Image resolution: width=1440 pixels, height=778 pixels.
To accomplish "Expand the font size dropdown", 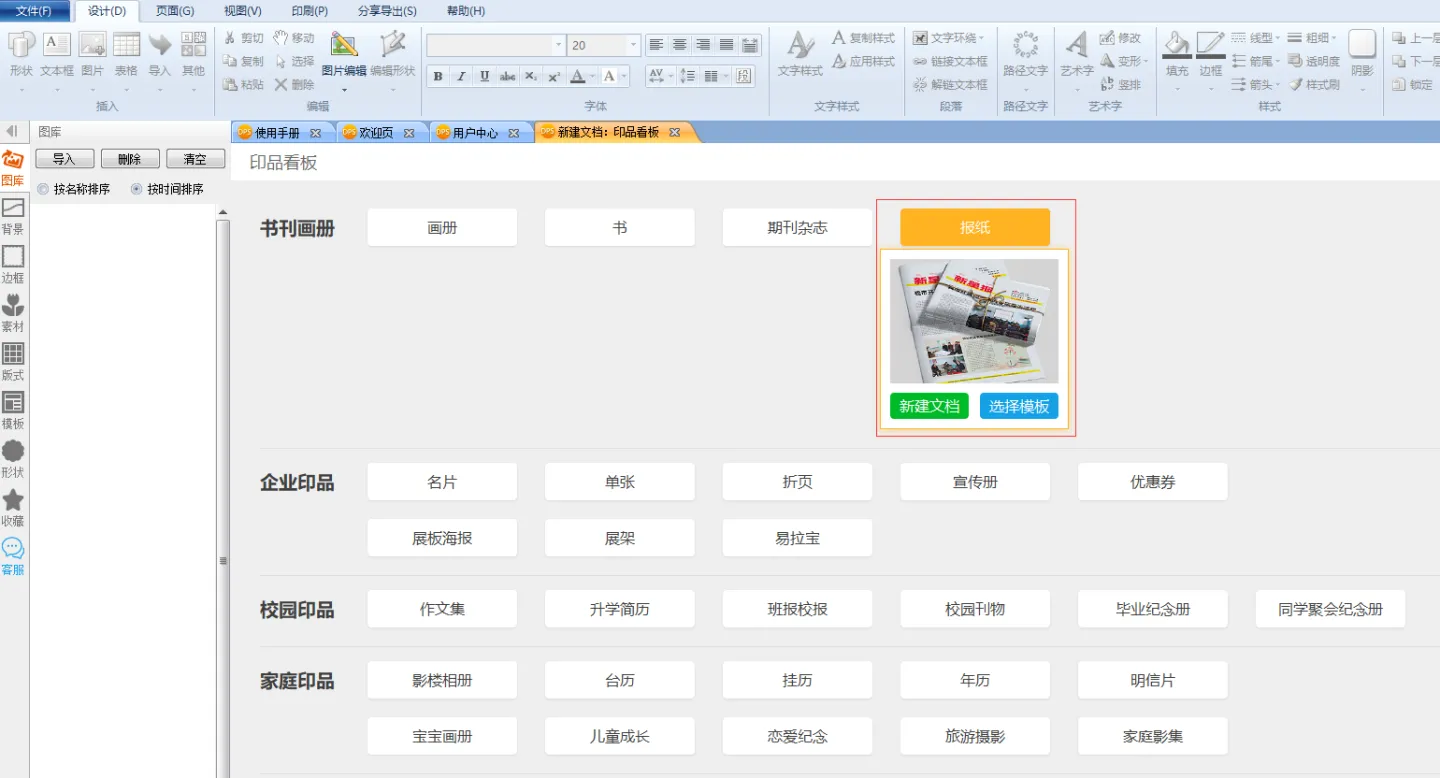I will (x=633, y=45).
